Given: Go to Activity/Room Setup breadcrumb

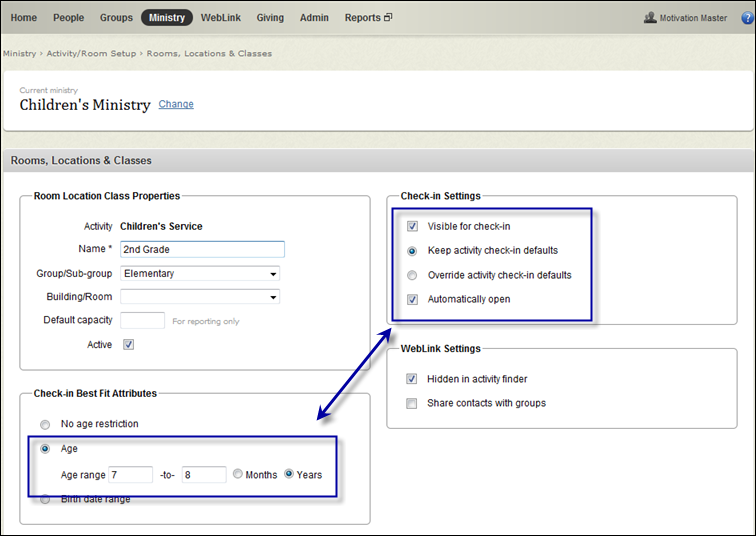Looking at the screenshot, I should (x=91, y=54).
